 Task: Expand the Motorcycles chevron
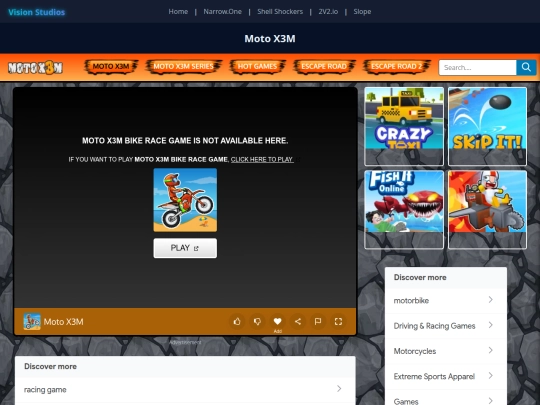pyautogui.click(x=491, y=351)
